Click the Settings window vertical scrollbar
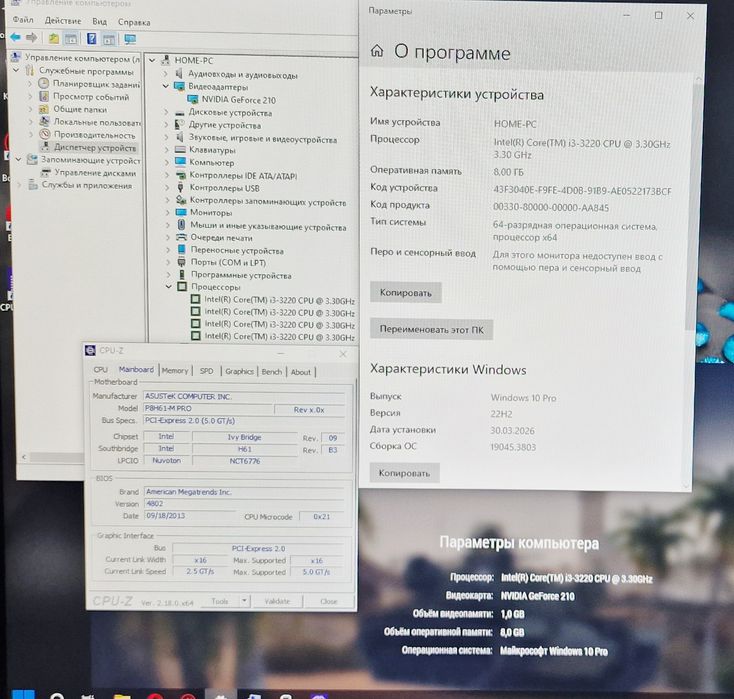The image size is (734, 699). tap(692, 206)
